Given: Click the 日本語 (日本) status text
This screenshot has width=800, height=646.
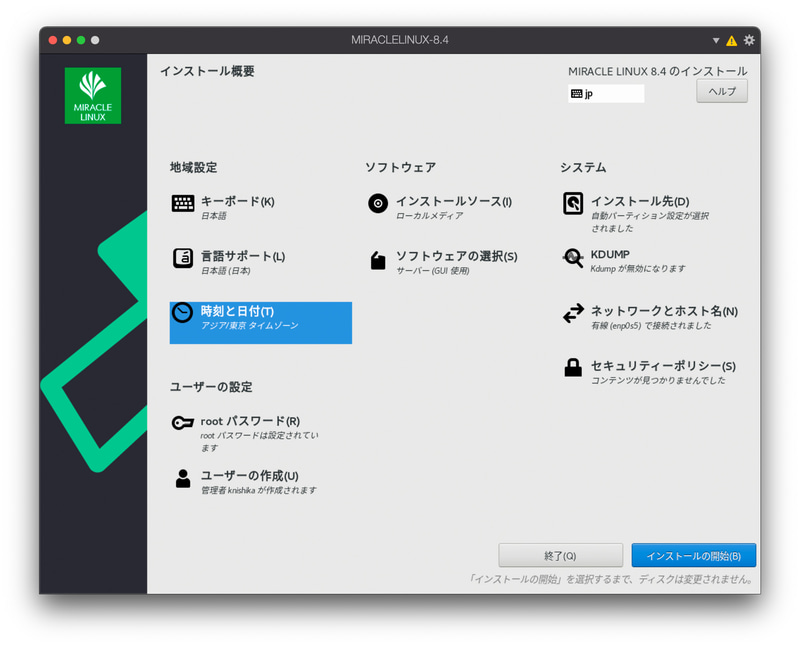Looking at the screenshot, I should 226,271.
